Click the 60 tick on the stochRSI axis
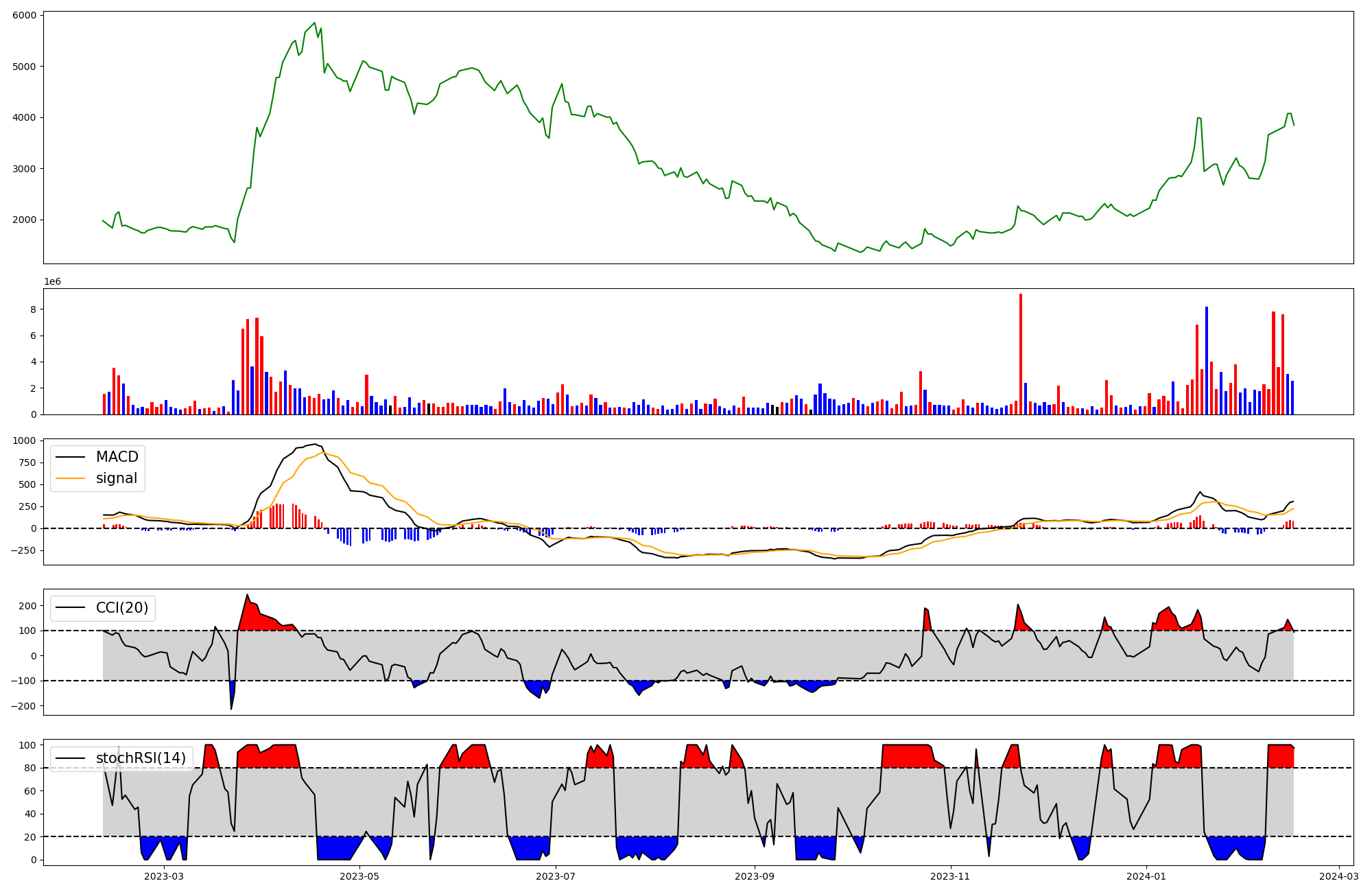1372x892 pixels. click(x=32, y=791)
